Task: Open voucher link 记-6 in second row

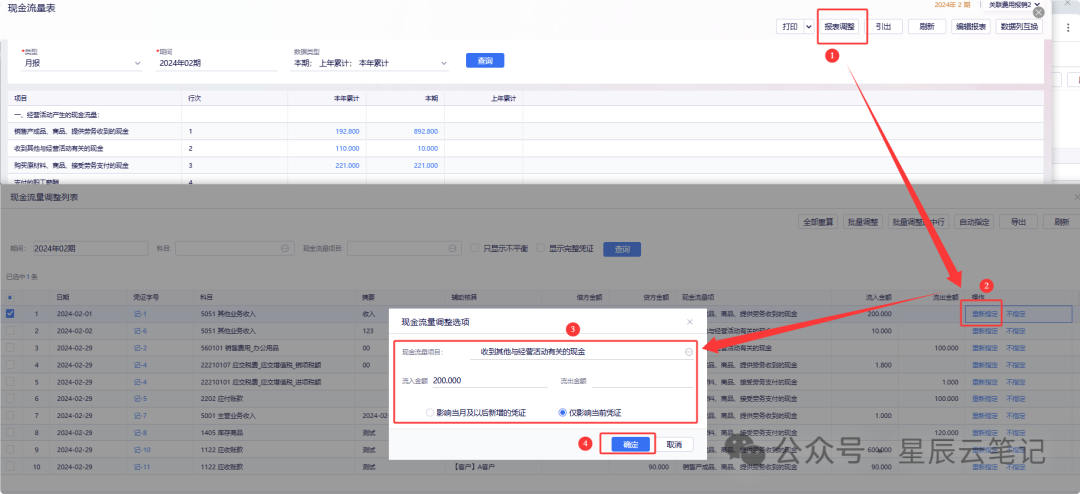Action: pos(140,330)
